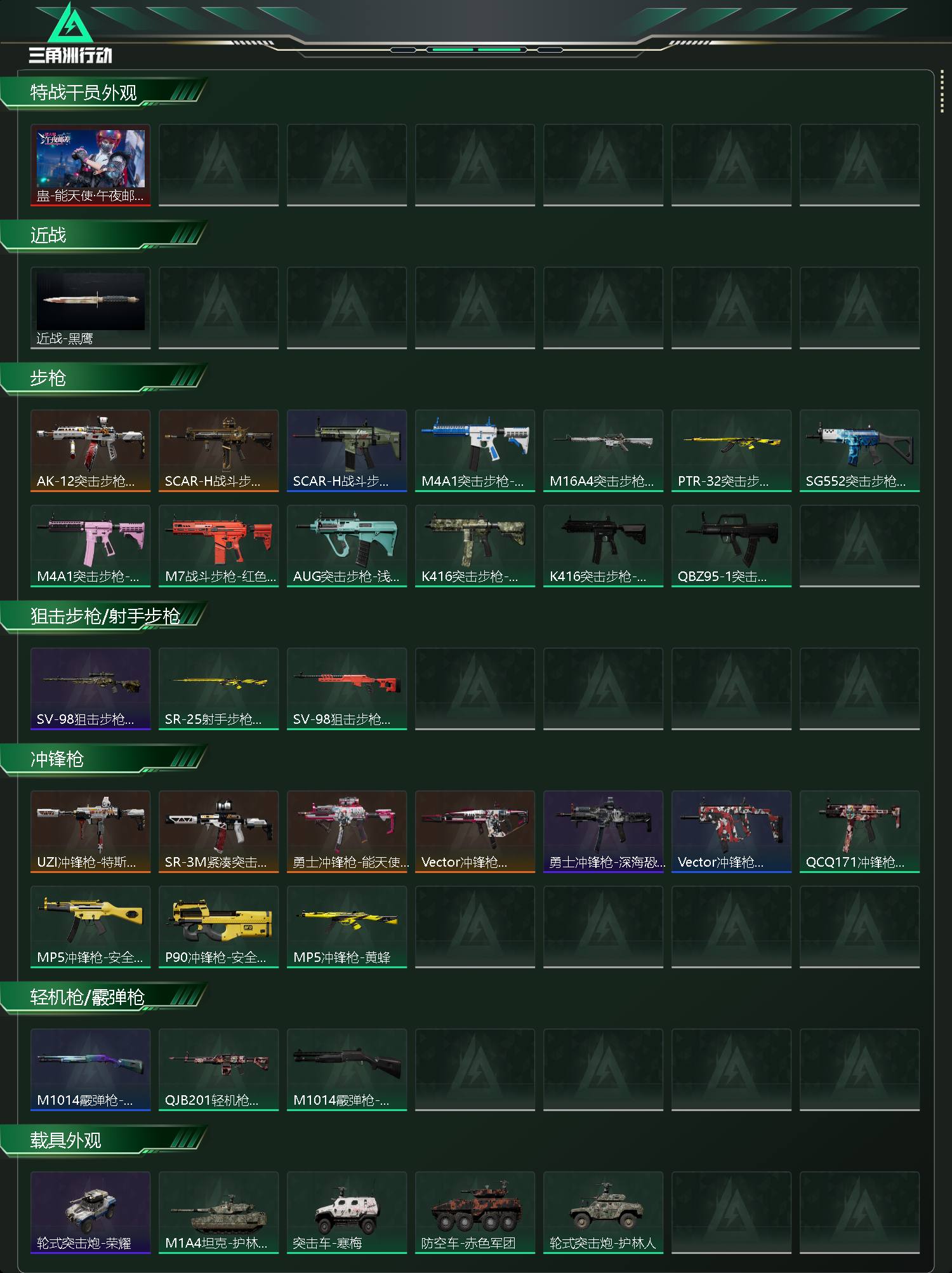Click the dotted scrollbar handle on right
Image resolution: width=952 pixels, height=1273 pixels.
tap(942, 93)
